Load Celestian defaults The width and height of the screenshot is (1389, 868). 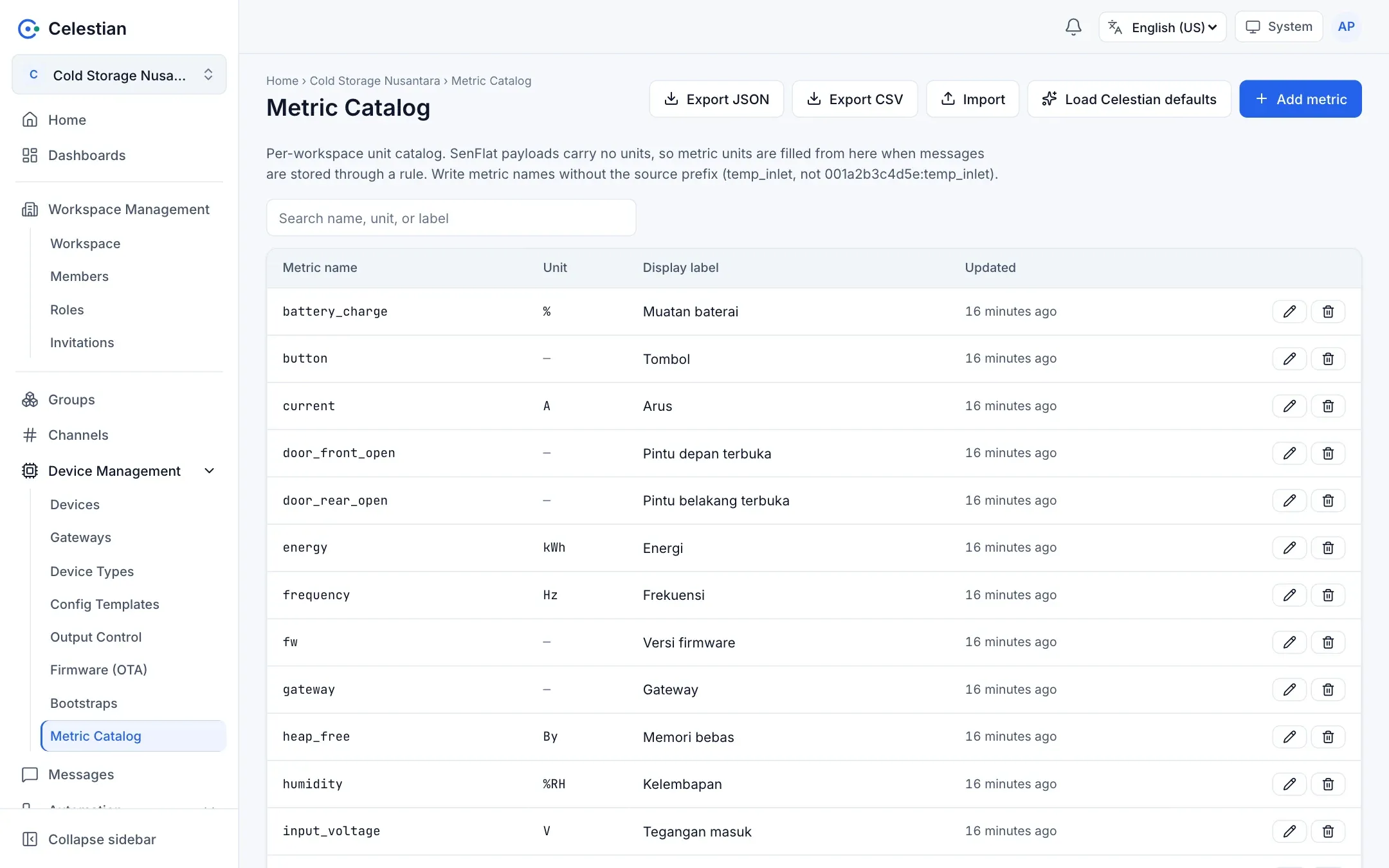[1129, 99]
